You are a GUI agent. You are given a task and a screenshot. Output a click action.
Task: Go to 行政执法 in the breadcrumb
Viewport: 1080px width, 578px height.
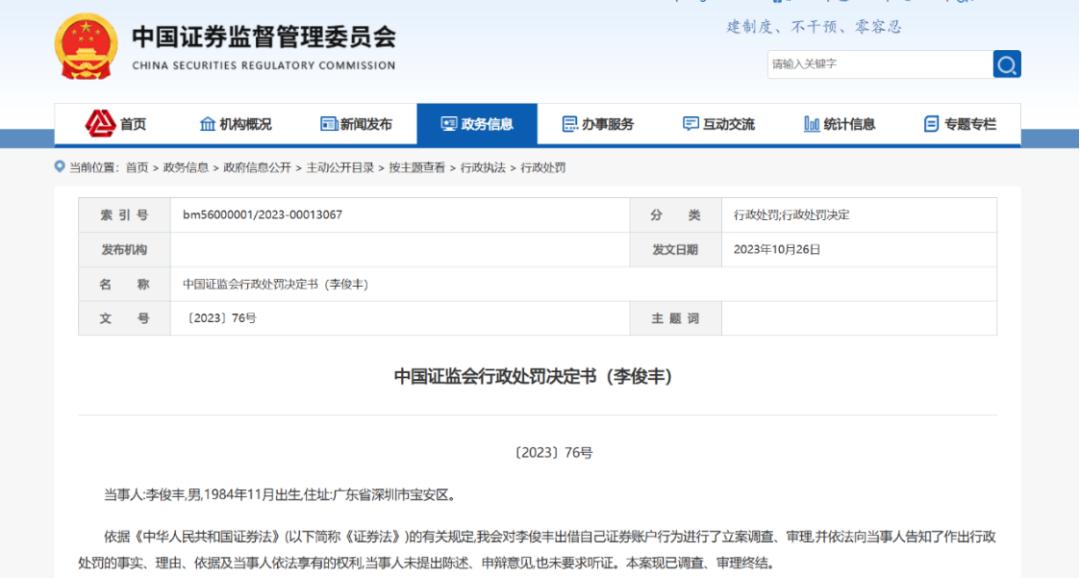(483, 167)
